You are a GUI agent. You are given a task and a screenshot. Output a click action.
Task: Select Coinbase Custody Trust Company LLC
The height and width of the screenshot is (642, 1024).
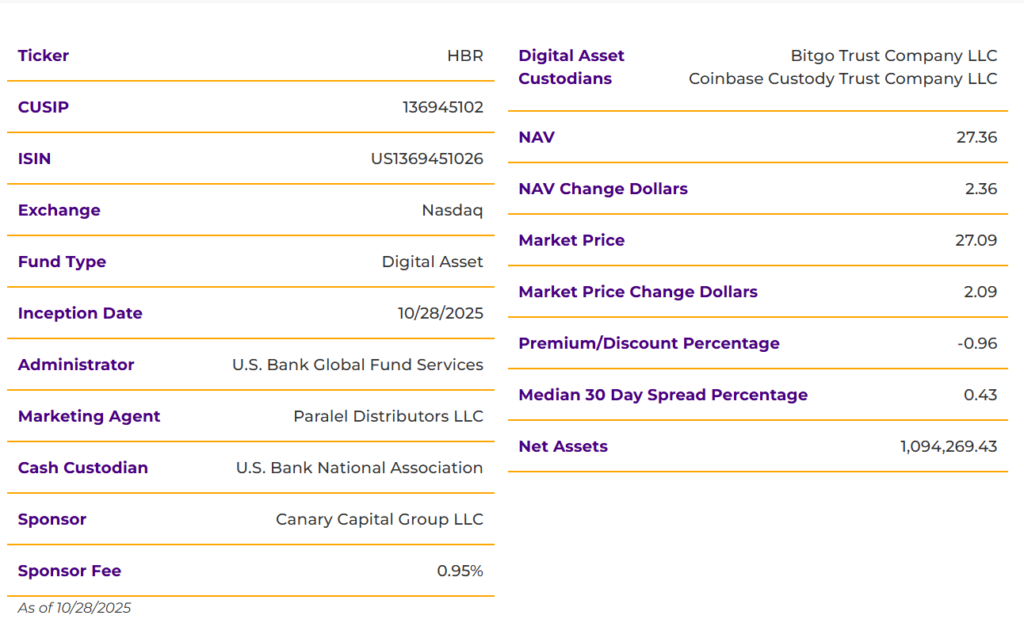click(x=843, y=79)
